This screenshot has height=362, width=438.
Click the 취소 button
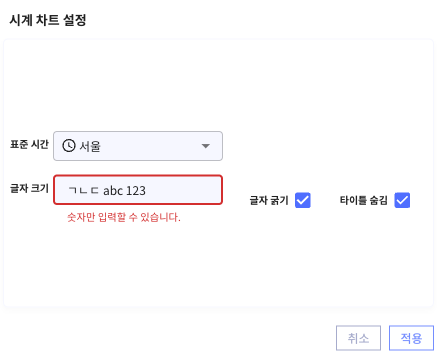(358, 338)
